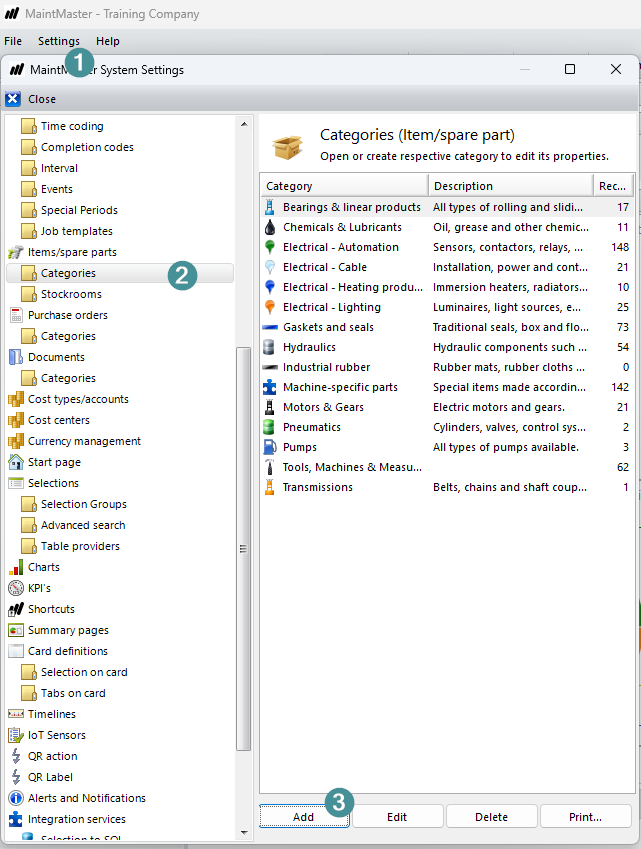Select Cost types/accounts in the tree
The image size is (641, 849).
point(79,399)
